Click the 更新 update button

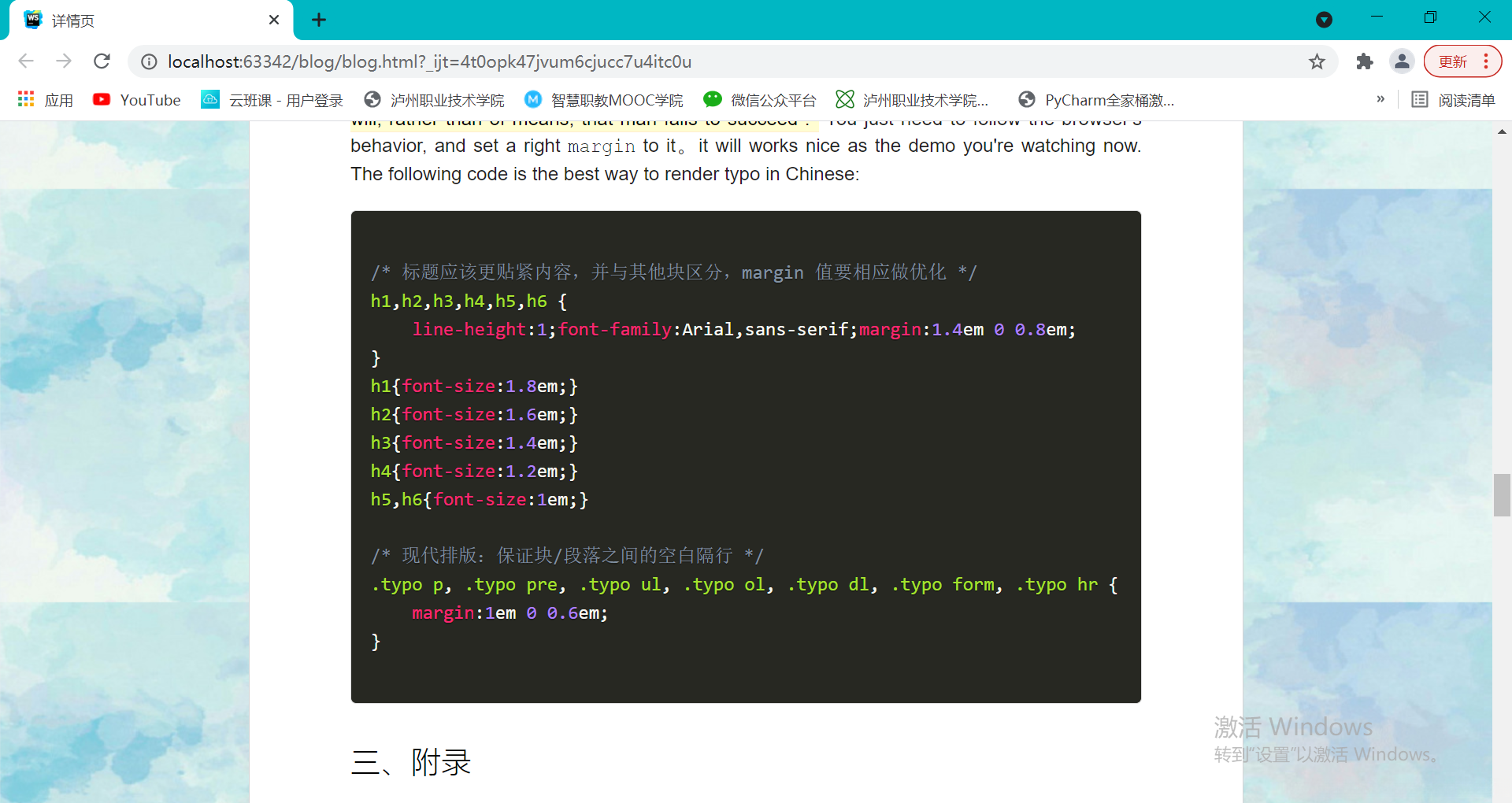click(1453, 61)
